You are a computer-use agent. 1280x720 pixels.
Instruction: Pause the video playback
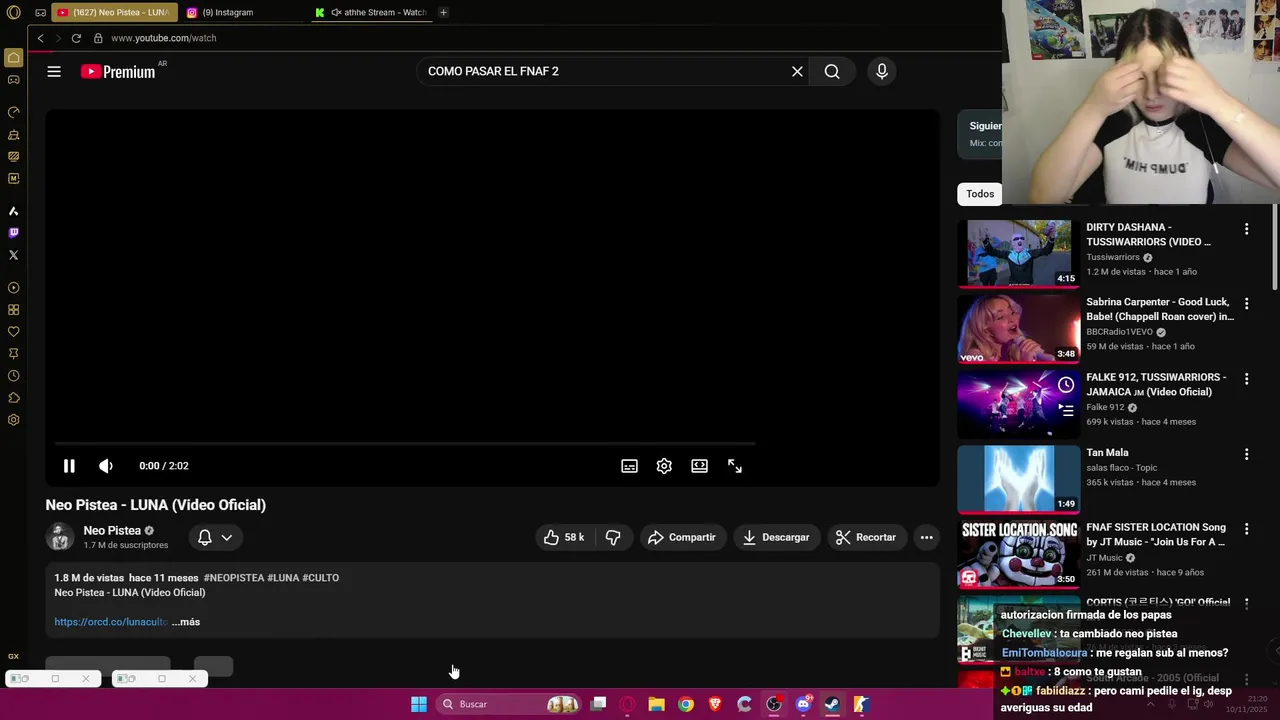coord(69,466)
